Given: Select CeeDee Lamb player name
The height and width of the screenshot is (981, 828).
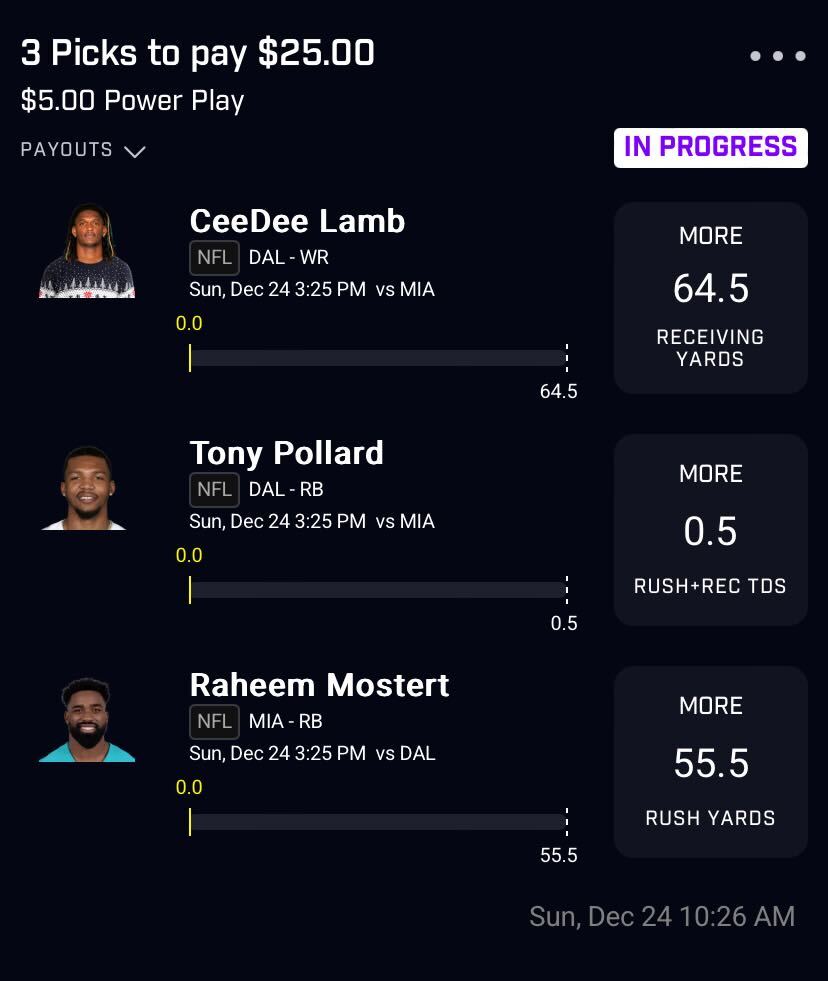Looking at the screenshot, I should coord(297,221).
